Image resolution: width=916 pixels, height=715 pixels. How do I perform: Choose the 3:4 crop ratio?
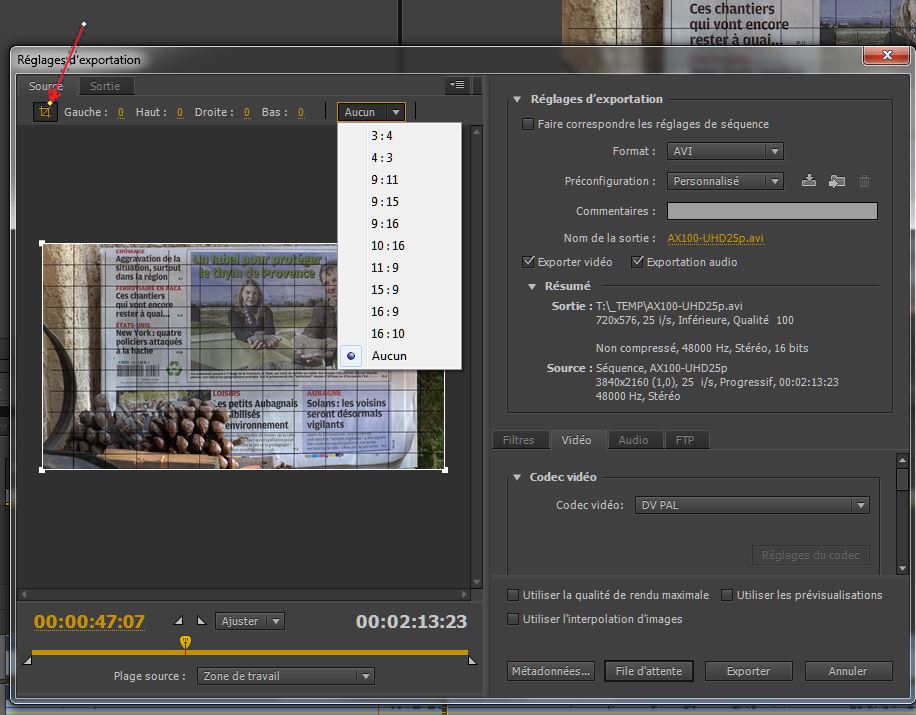(400, 136)
